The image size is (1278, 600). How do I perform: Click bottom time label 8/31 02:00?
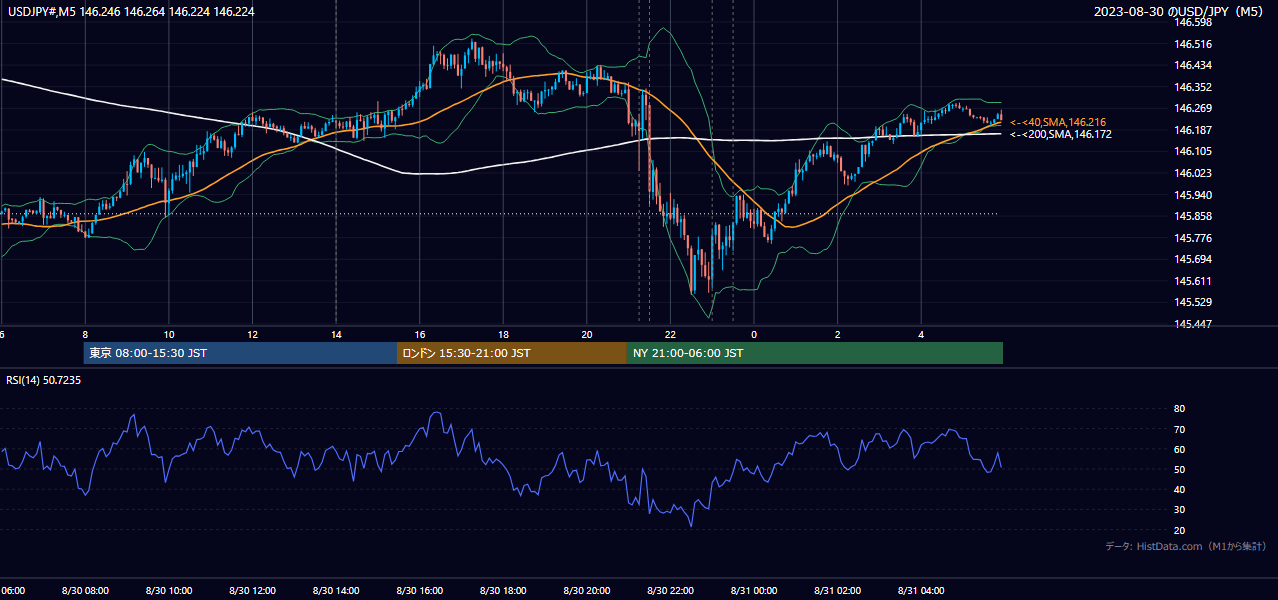point(837,591)
